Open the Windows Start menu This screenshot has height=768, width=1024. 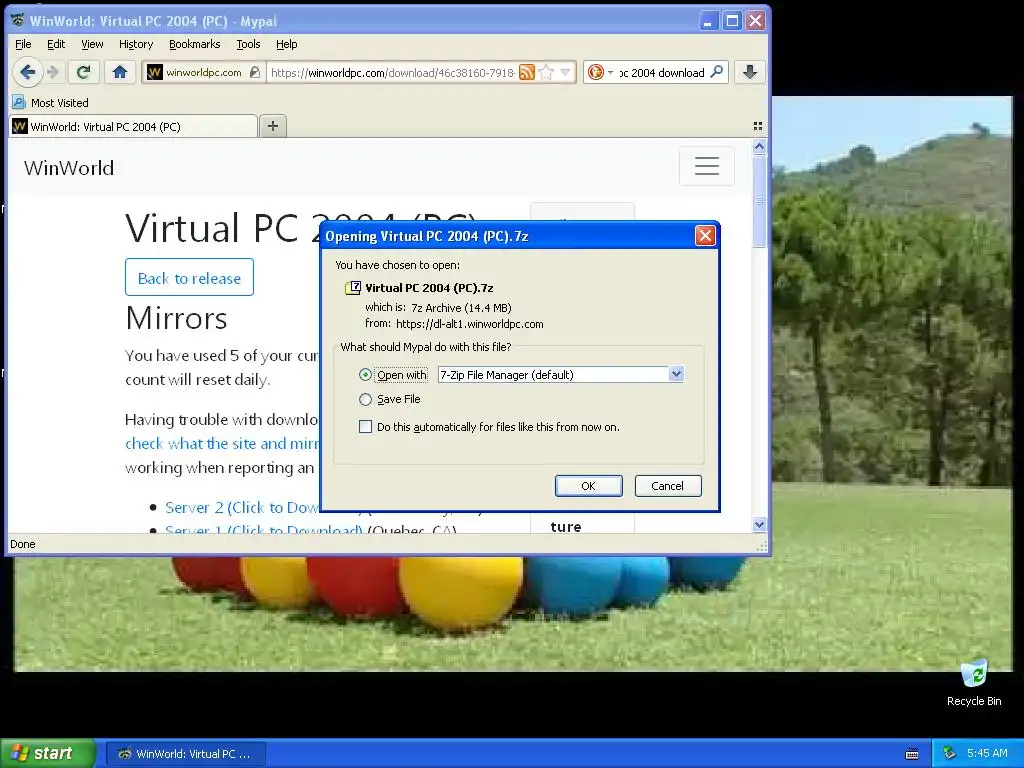pyautogui.click(x=47, y=753)
